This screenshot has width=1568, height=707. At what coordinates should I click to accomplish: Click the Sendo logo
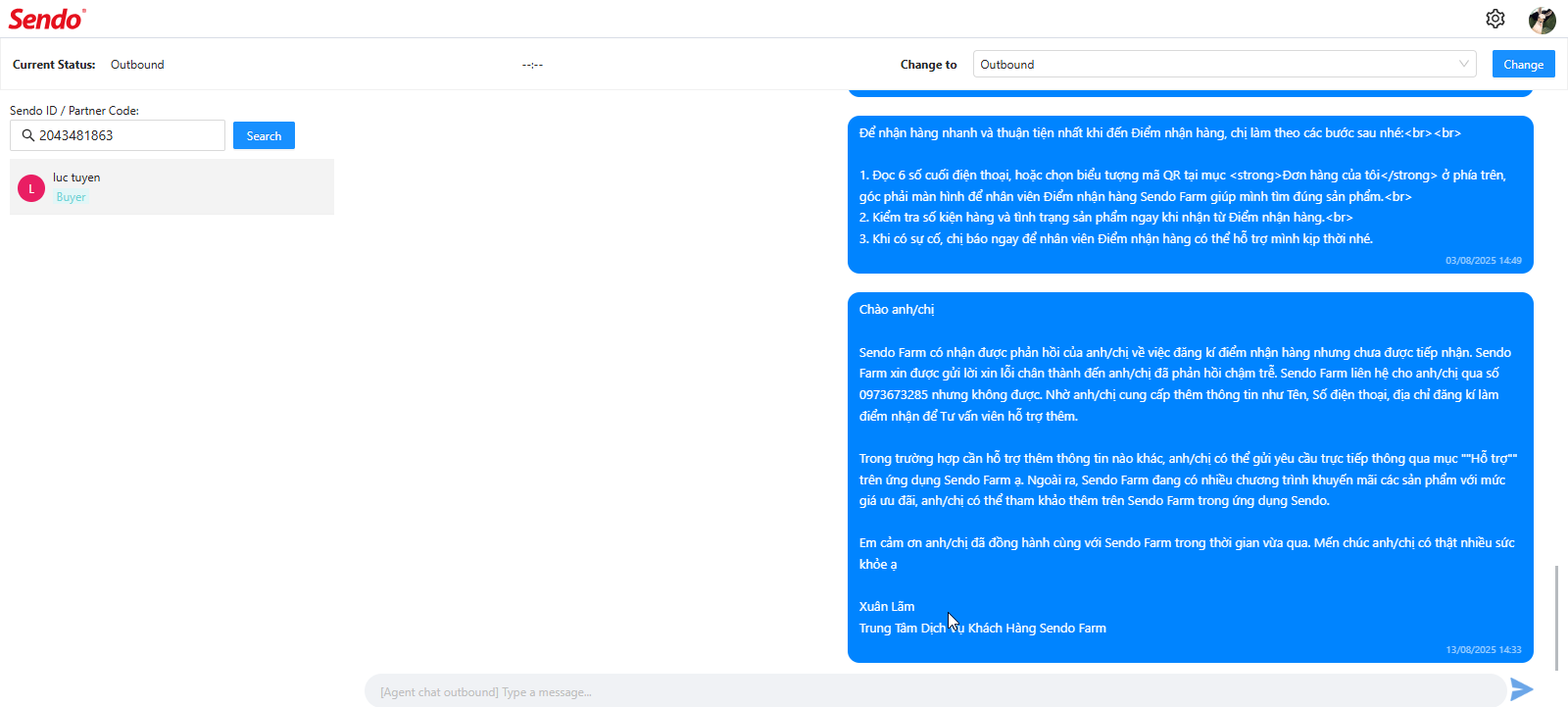[x=47, y=19]
